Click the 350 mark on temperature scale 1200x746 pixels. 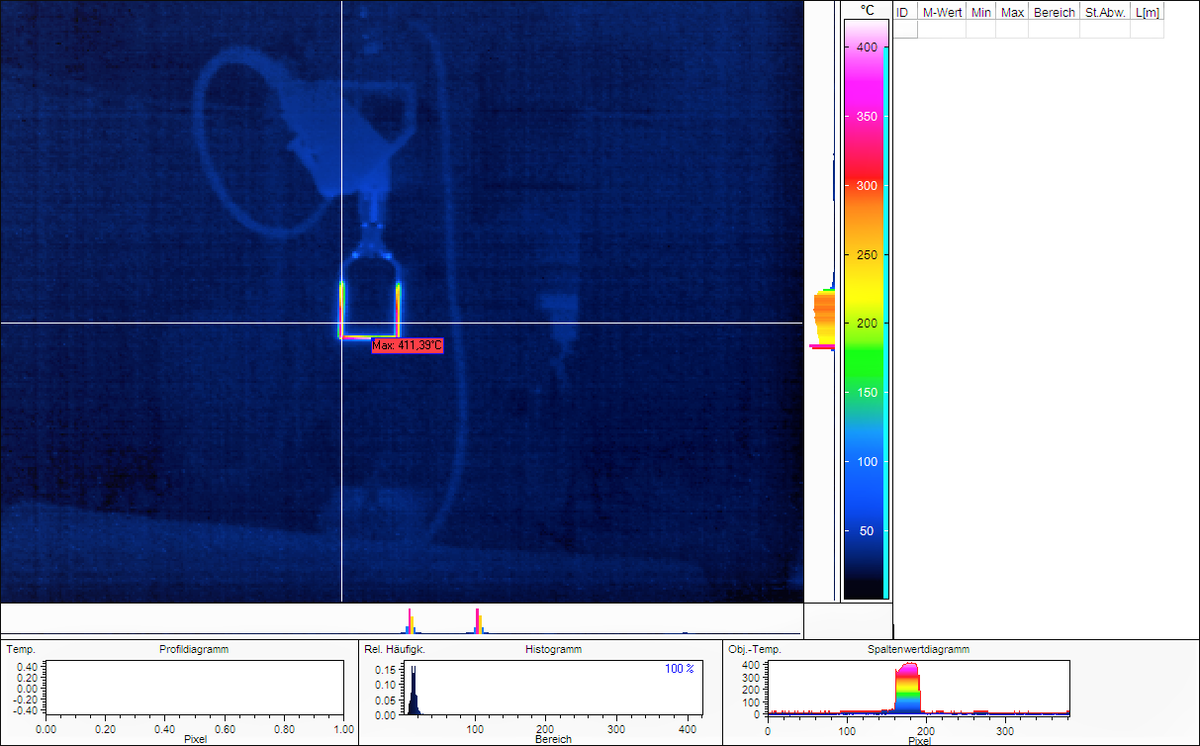point(866,117)
